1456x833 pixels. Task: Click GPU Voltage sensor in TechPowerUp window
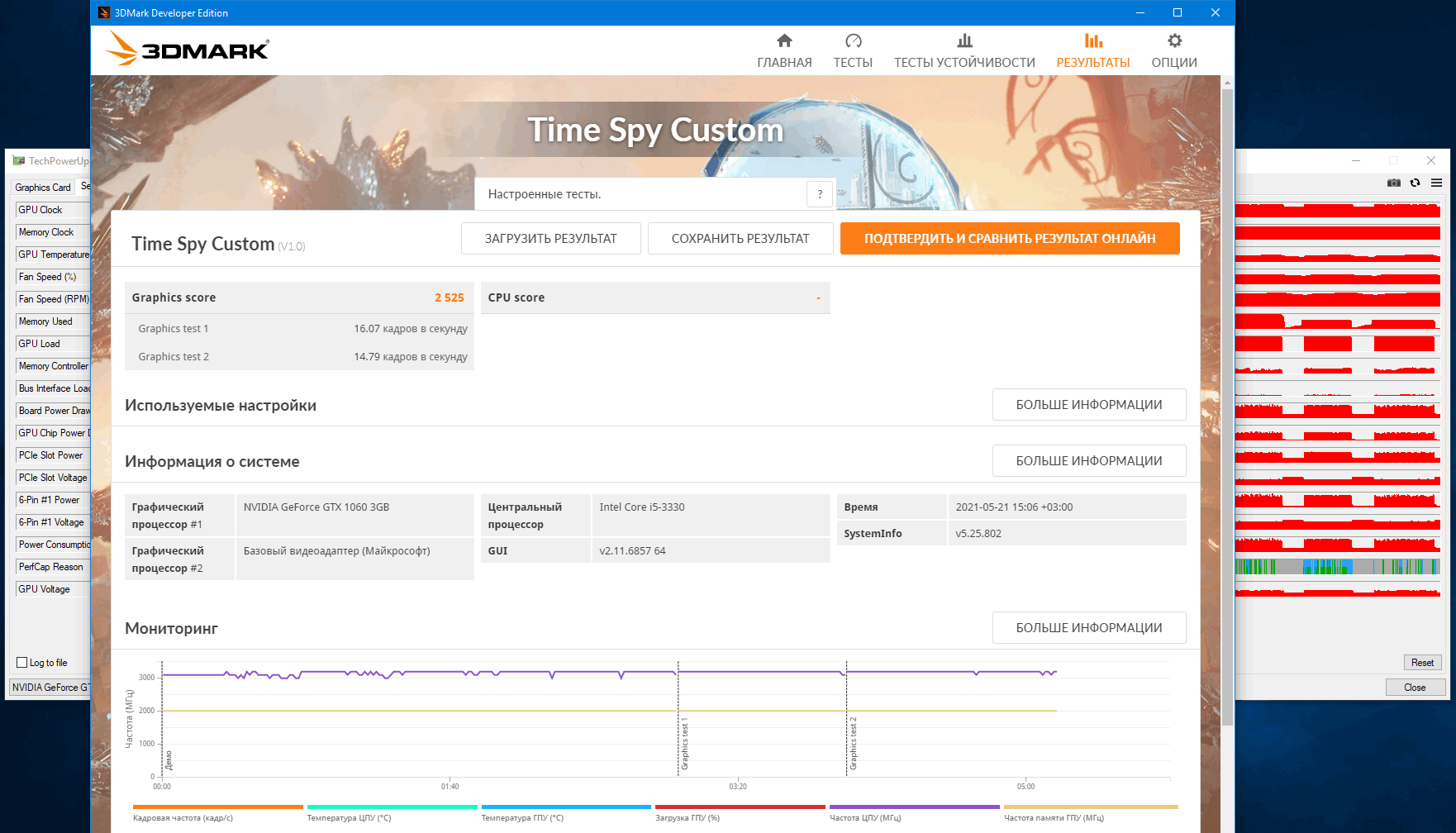point(54,589)
